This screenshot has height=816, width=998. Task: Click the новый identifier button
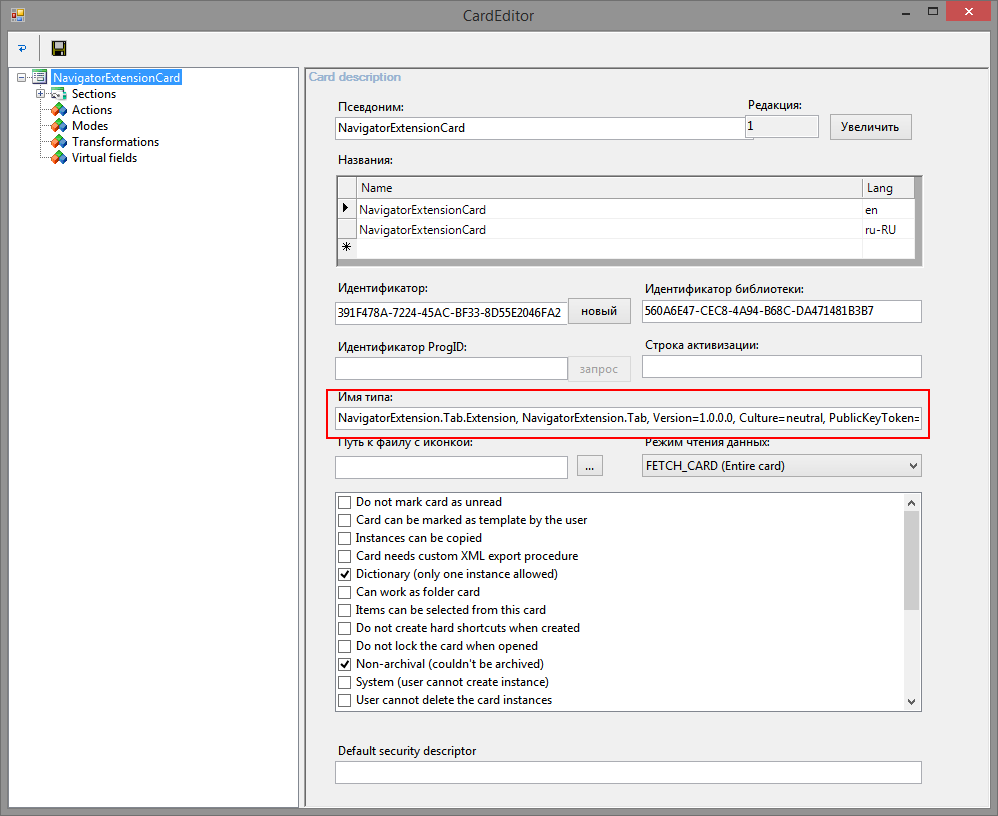pos(599,312)
